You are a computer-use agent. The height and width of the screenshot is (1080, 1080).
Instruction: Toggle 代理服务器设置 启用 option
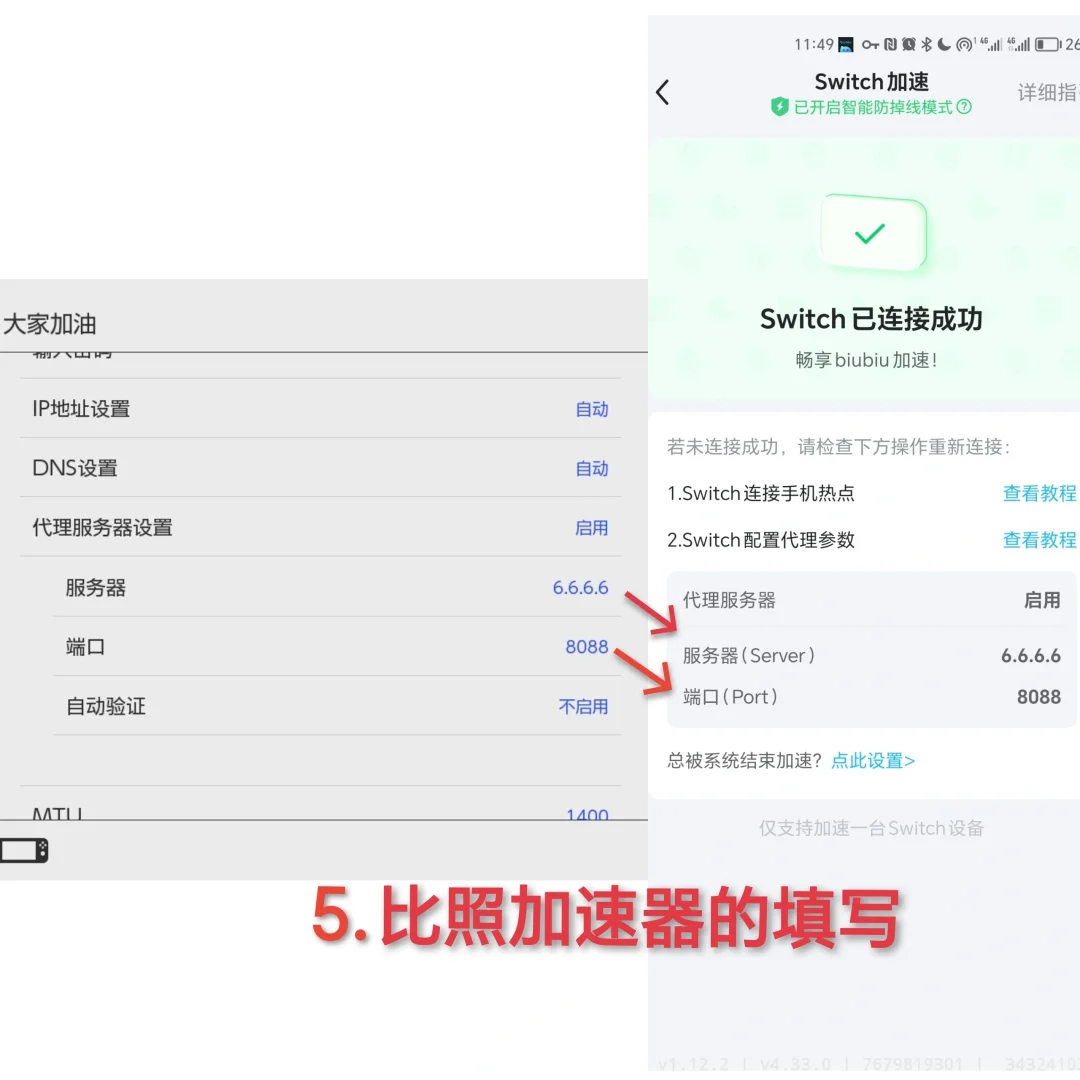pos(592,528)
